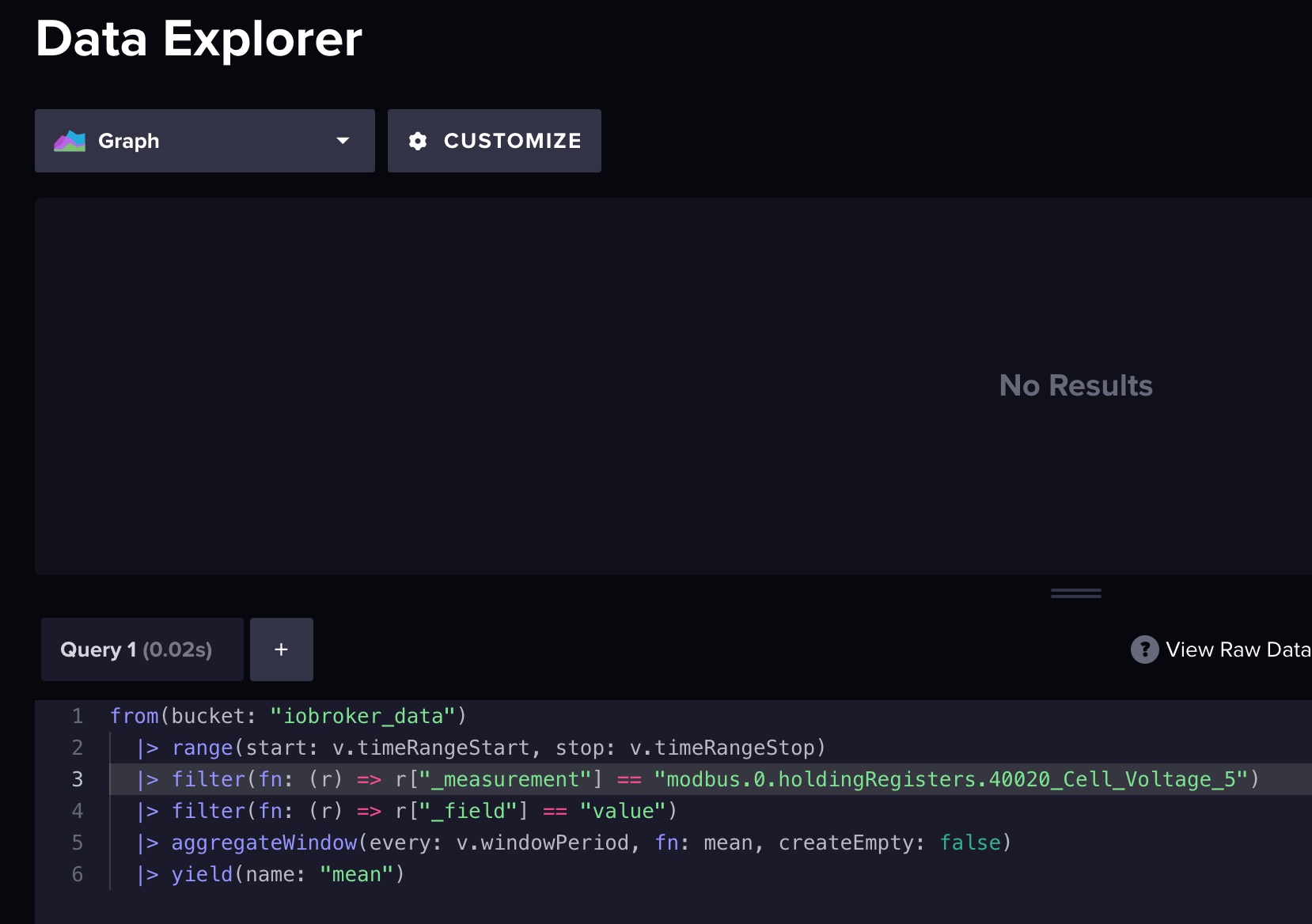Select the Query 1 tab

click(x=136, y=649)
